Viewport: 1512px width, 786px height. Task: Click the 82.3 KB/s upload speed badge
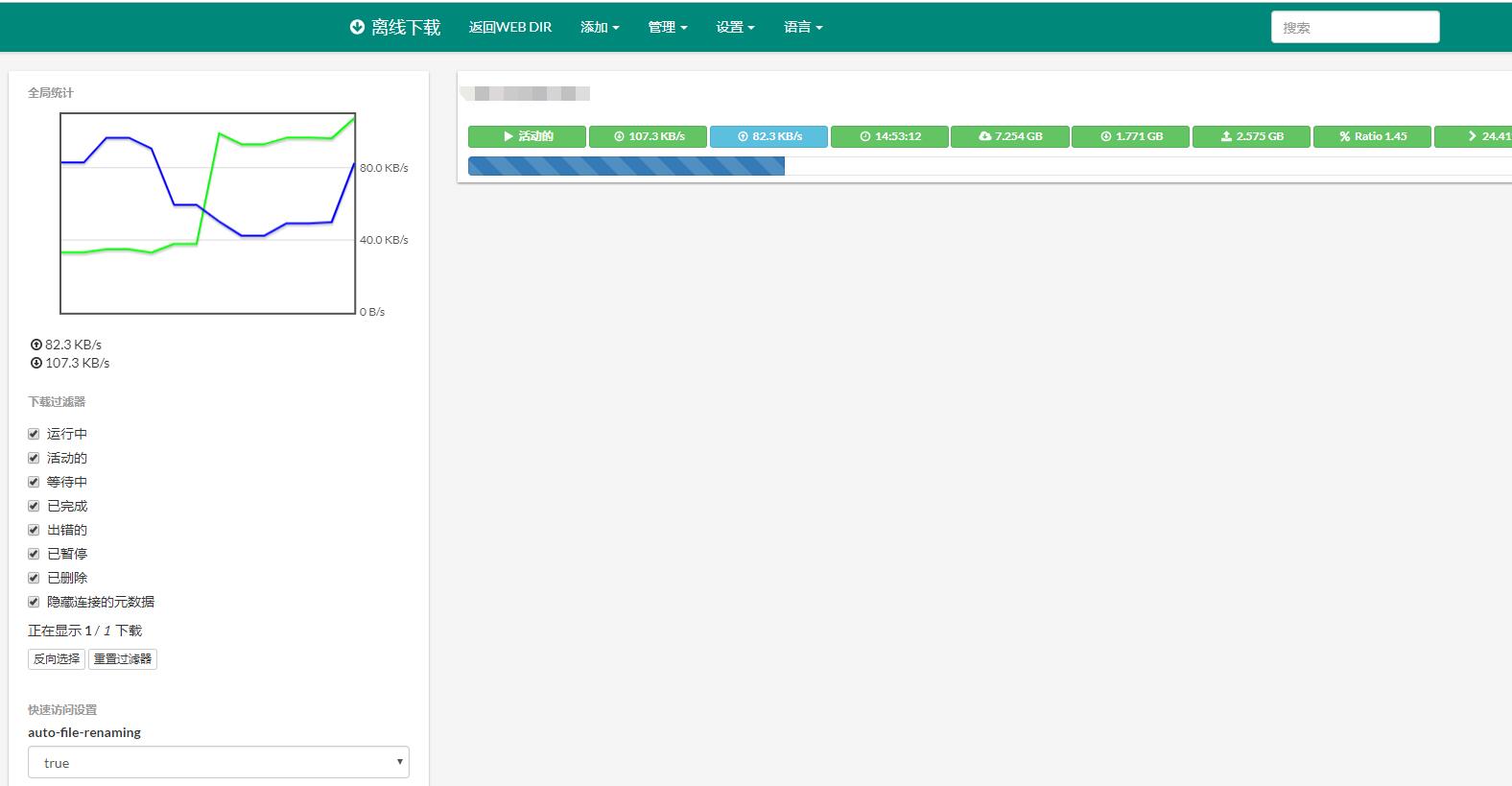[768, 136]
